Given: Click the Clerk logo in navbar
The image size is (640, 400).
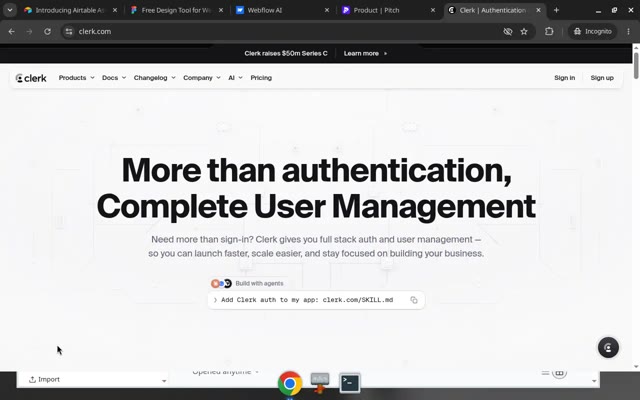Looking at the screenshot, I should 31,78.
